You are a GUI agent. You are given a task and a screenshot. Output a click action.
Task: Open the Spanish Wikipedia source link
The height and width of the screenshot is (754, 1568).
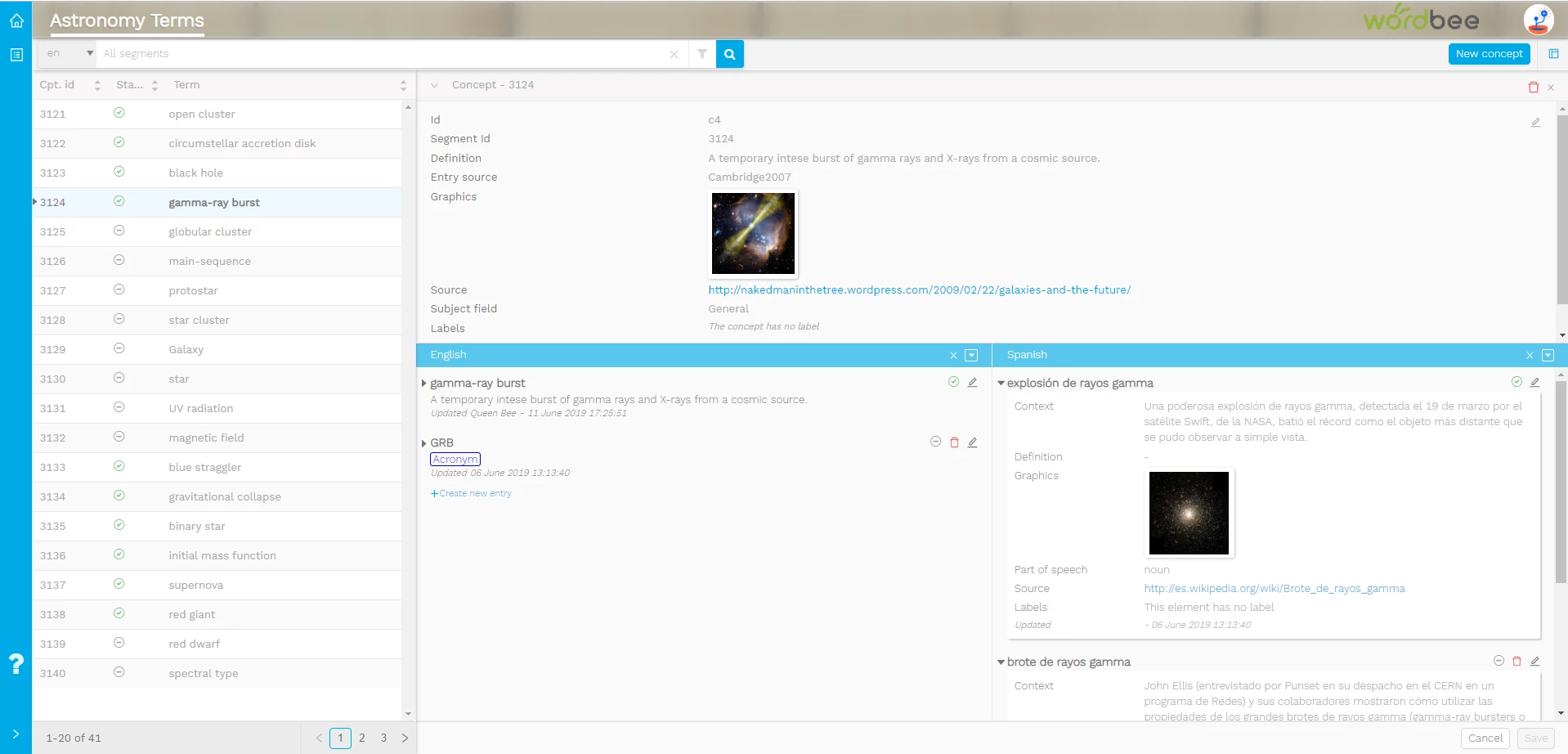[1274, 589]
